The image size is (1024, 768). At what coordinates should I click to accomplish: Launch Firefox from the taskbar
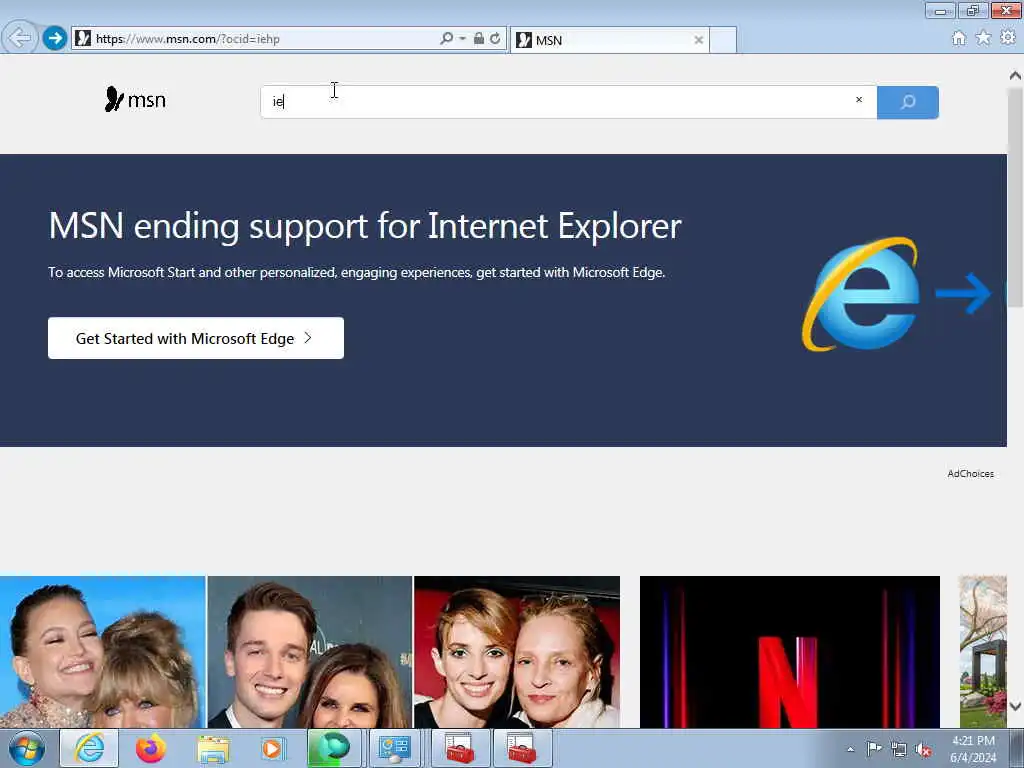pyautogui.click(x=150, y=748)
